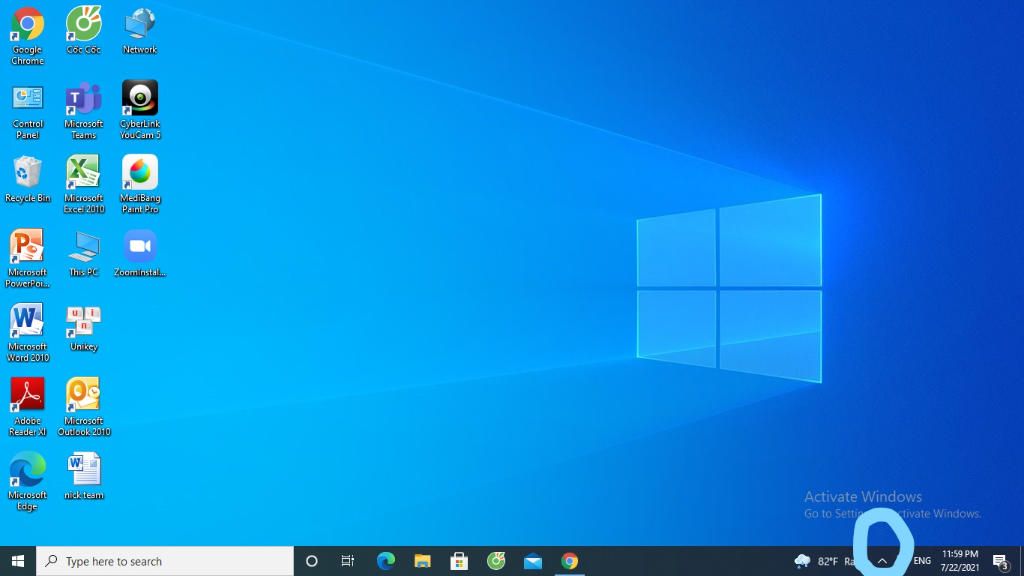Select CyberLink YouCam 5 desktop icon

(x=140, y=110)
